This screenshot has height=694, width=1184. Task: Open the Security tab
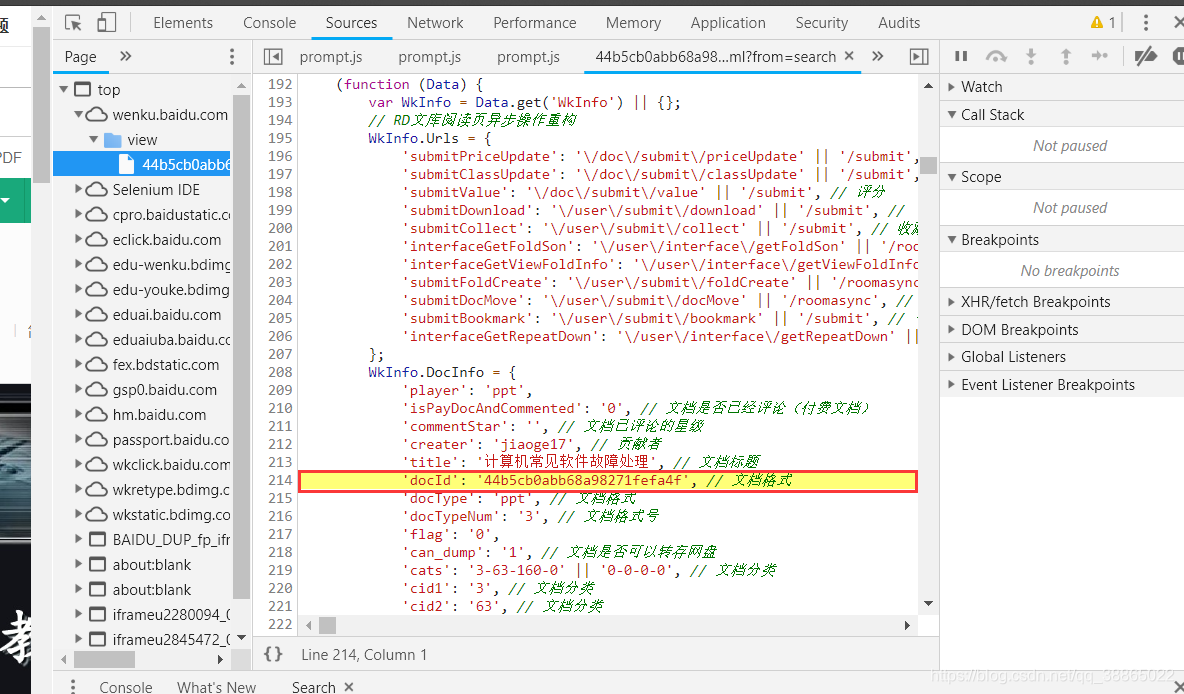click(x=822, y=23)
